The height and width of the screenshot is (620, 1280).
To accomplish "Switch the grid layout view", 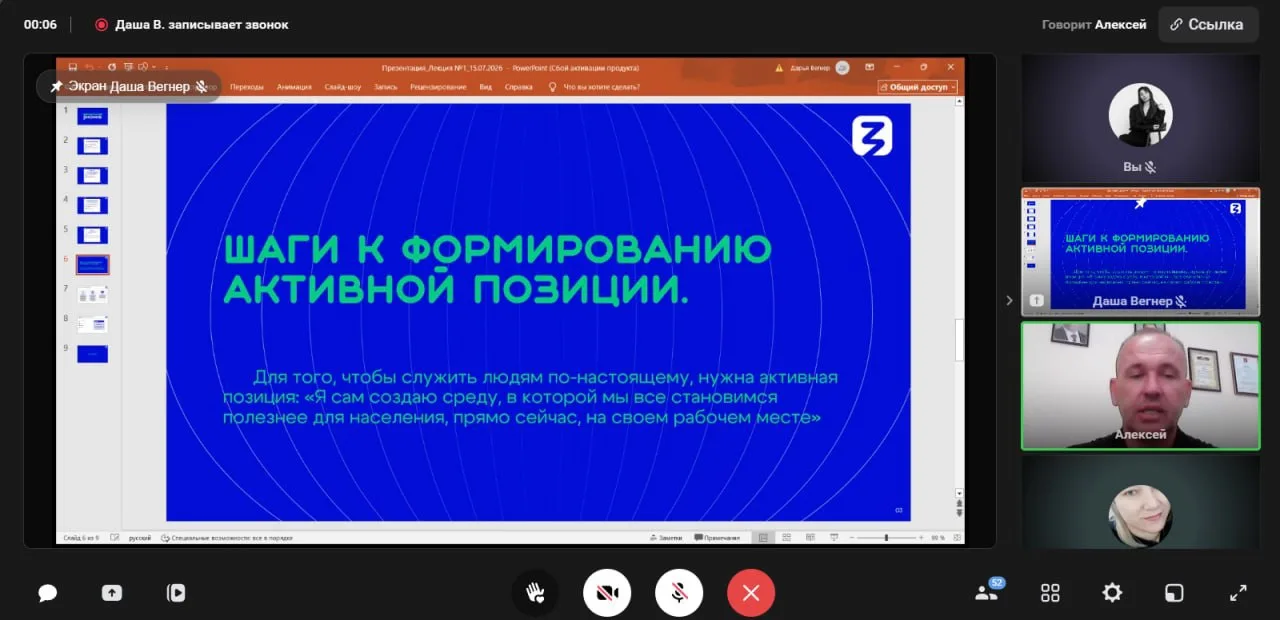I will click(1050, 593).
